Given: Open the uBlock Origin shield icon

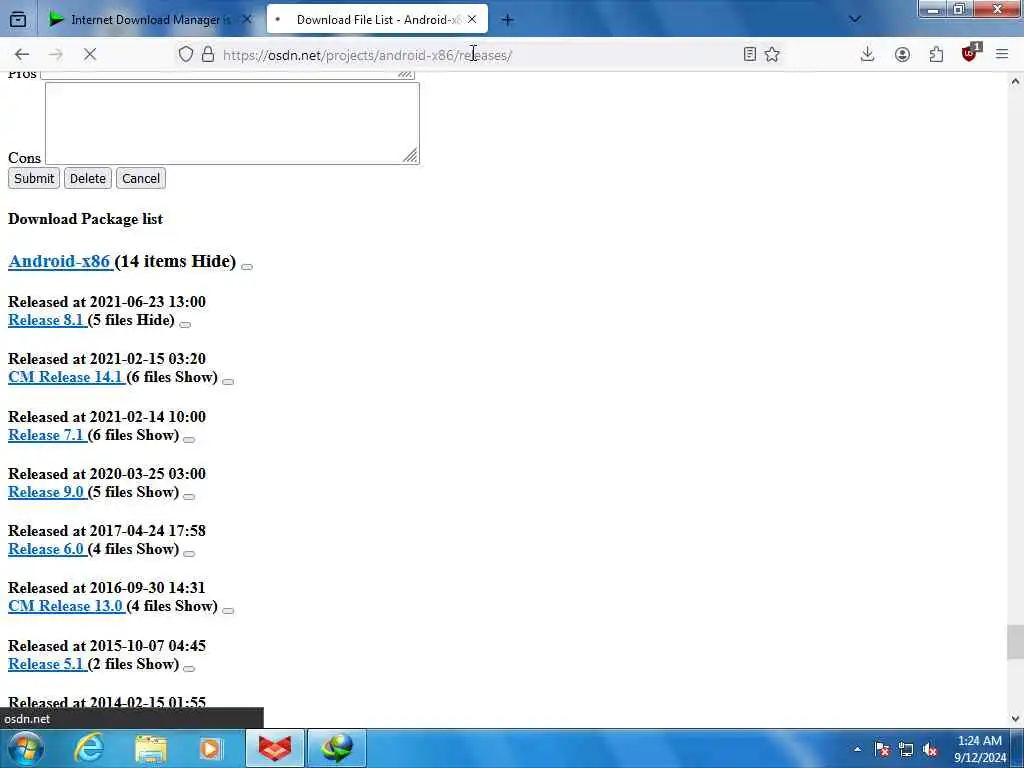Looking at the screenshot, I should point(970,54).
